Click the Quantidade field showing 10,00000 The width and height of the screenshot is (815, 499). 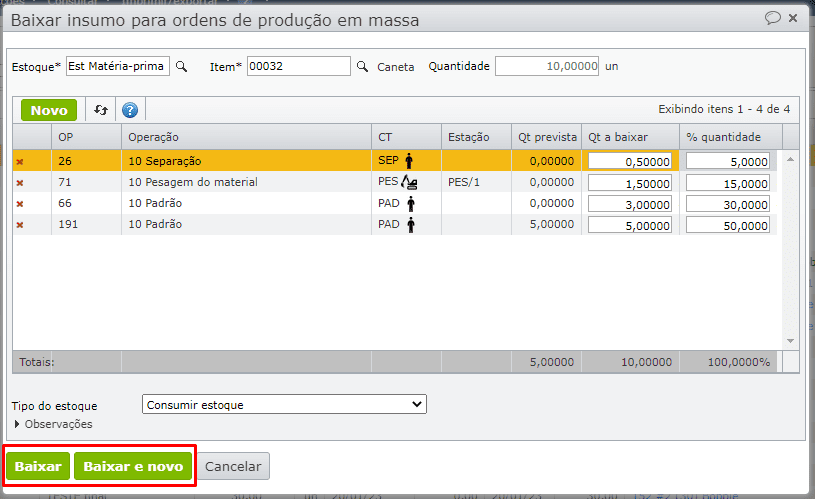[547, 66]
